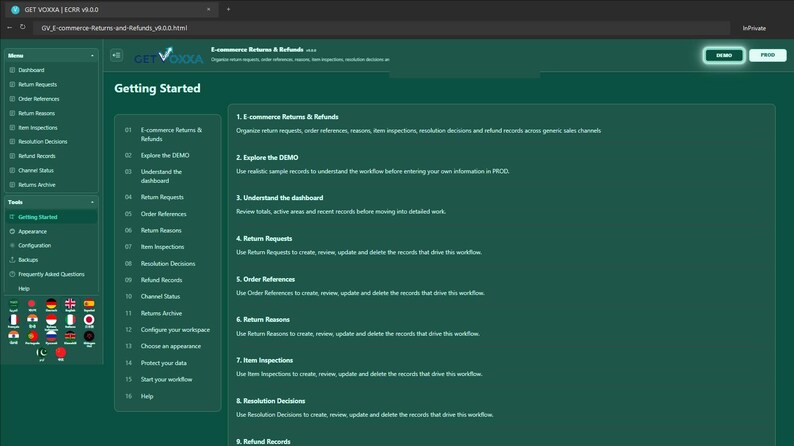Select the Portuguese flag language
The image size is (794, 446).
tap(32, 337)
